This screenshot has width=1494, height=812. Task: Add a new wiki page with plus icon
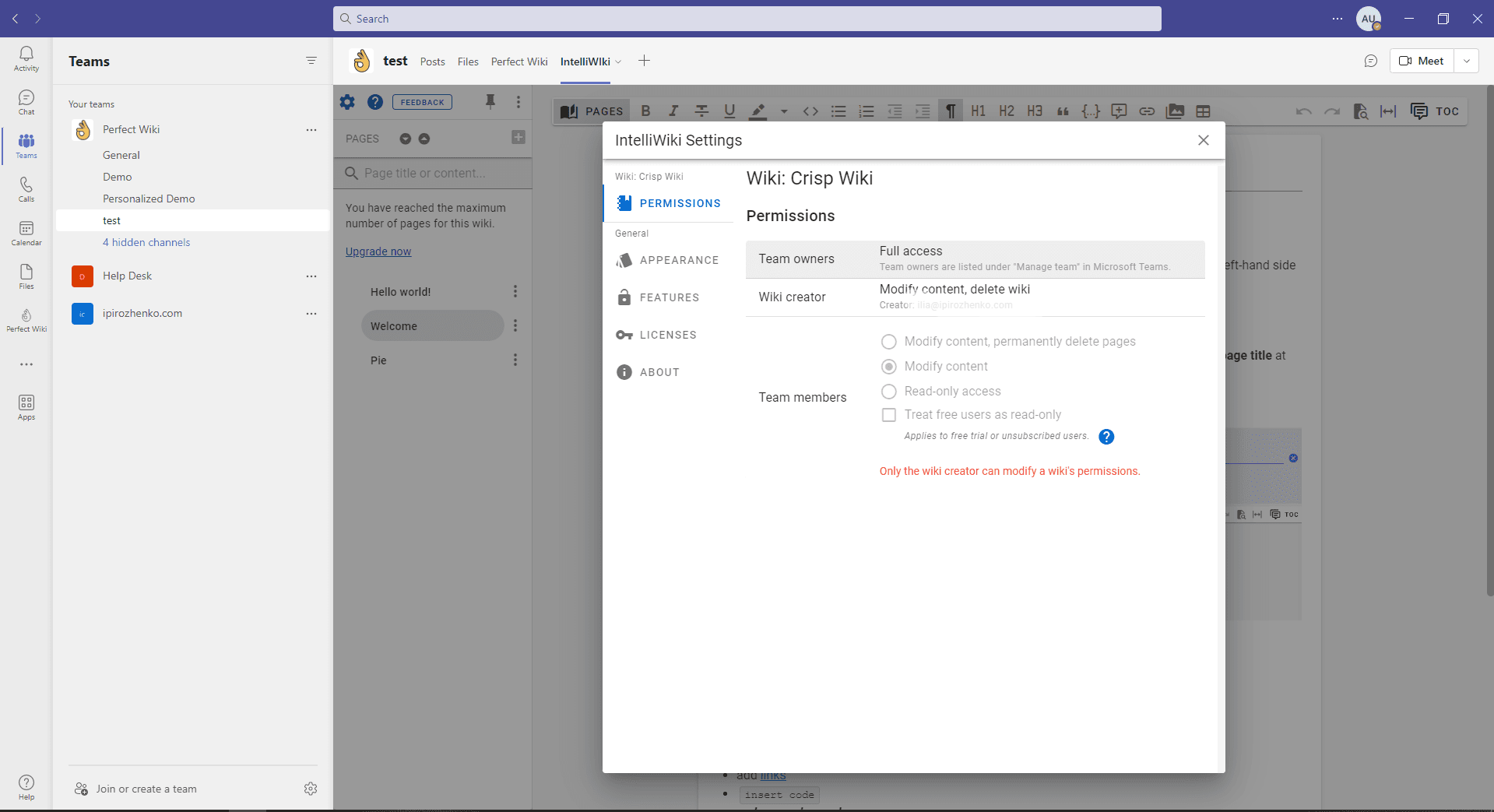(x=519, y=138)
